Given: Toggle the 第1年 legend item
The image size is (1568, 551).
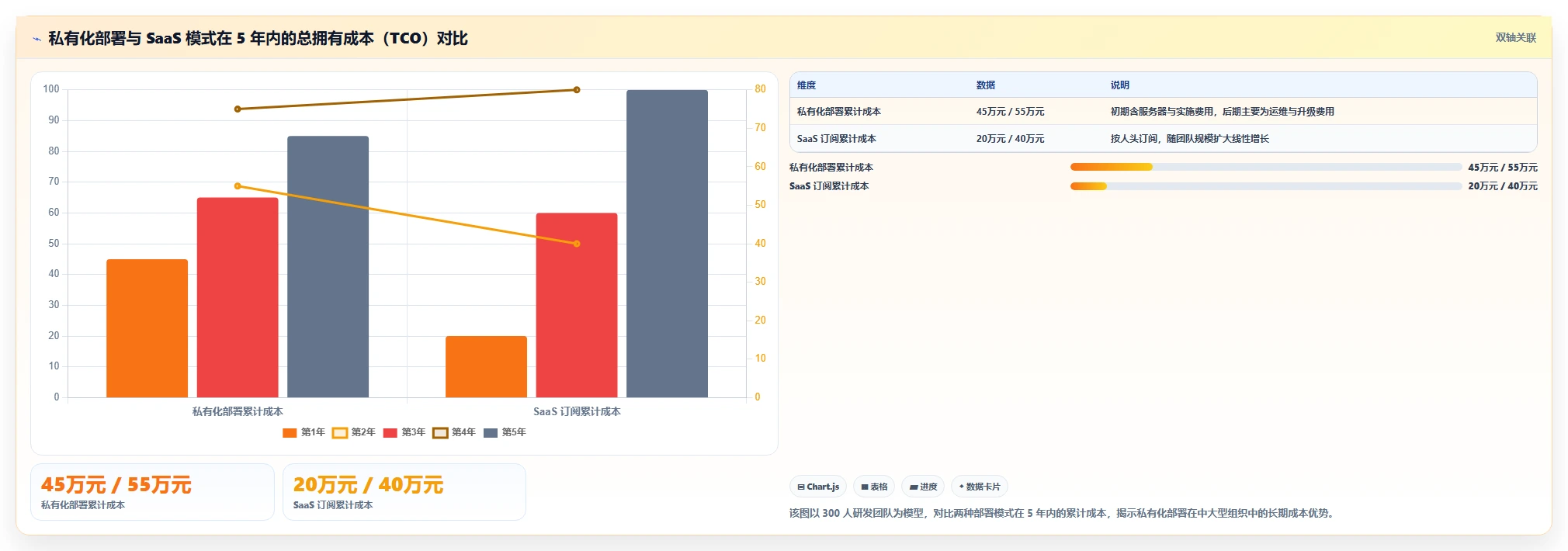Looking at the screenshot, I should pos(304,432).
